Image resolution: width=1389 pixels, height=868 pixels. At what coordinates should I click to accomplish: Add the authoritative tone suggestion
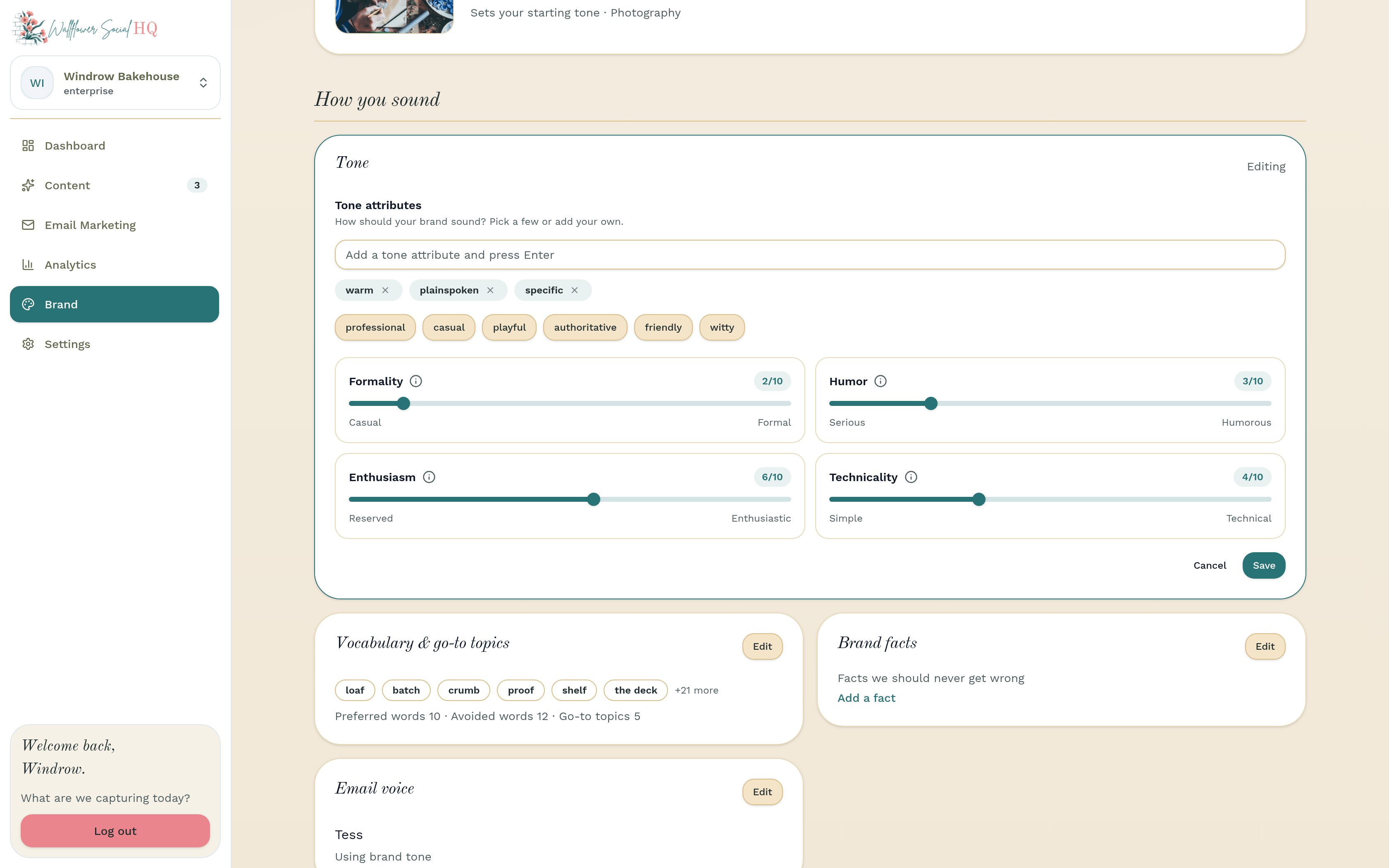coord(585,327)
